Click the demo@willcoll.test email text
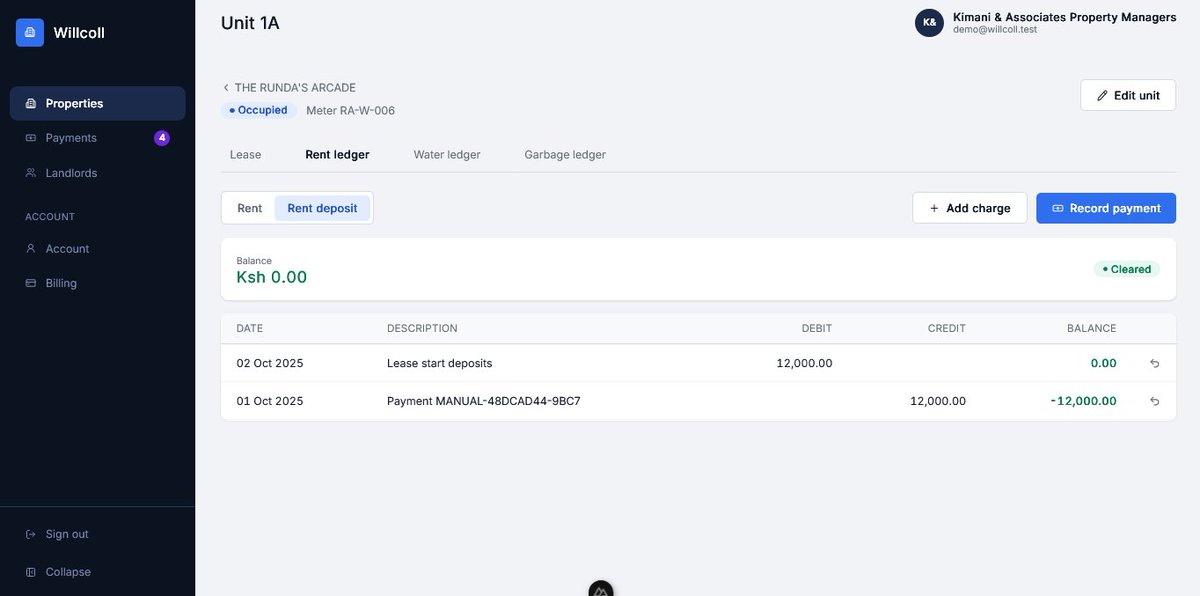This screenshot has height=596, width=1200. pos(995,30)
